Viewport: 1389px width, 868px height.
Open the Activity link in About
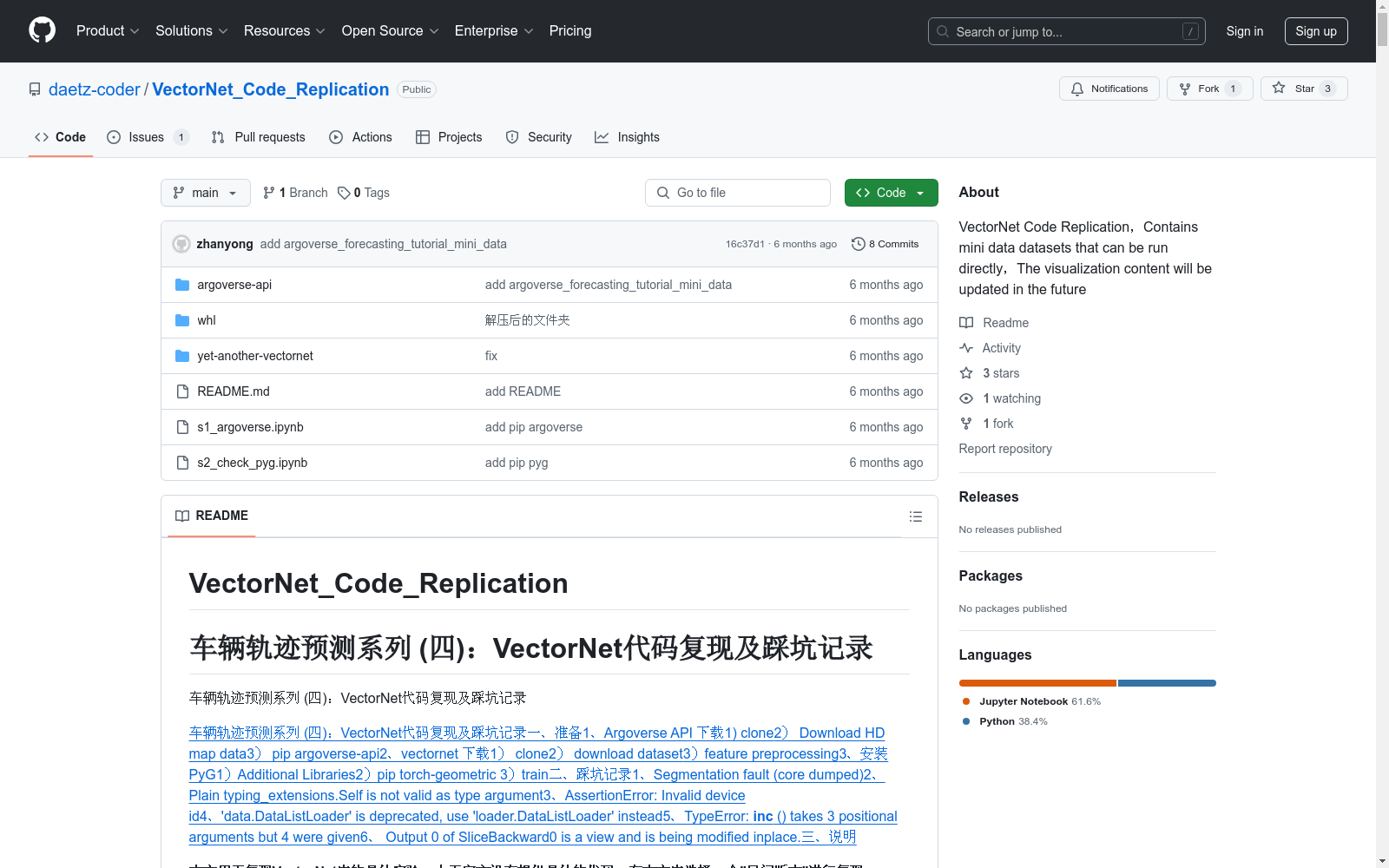pos(1001,348)
